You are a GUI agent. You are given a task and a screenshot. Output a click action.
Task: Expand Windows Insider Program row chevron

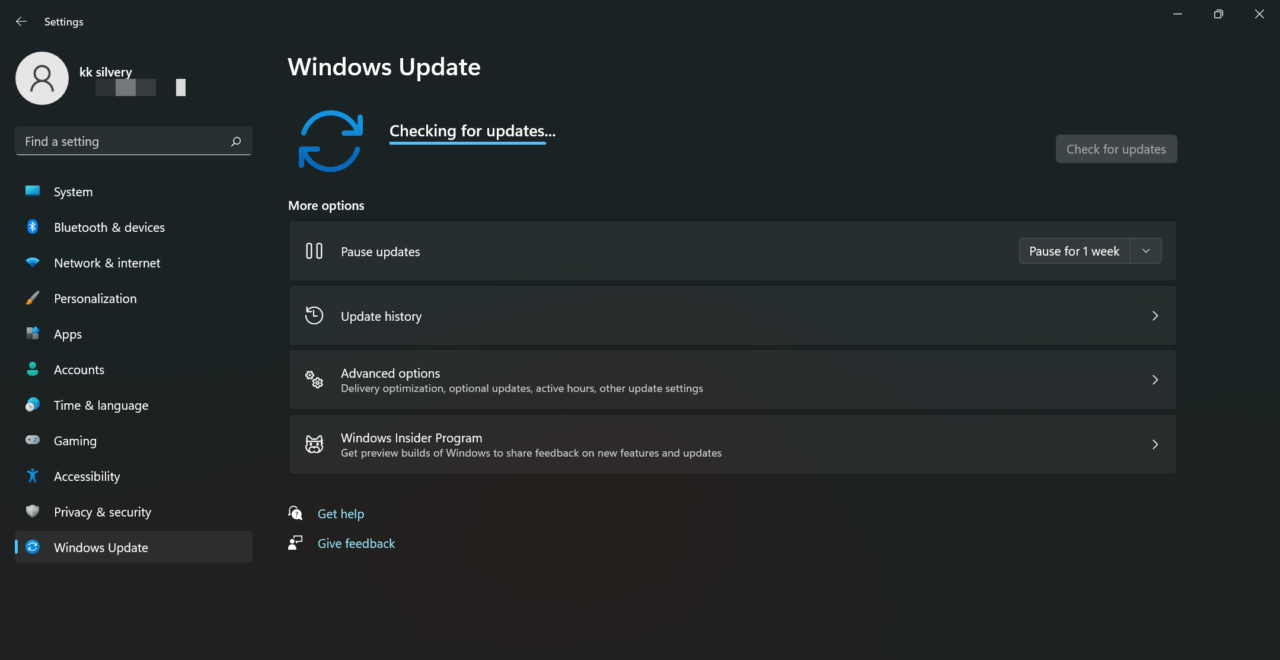click(x=1155, y=444)
